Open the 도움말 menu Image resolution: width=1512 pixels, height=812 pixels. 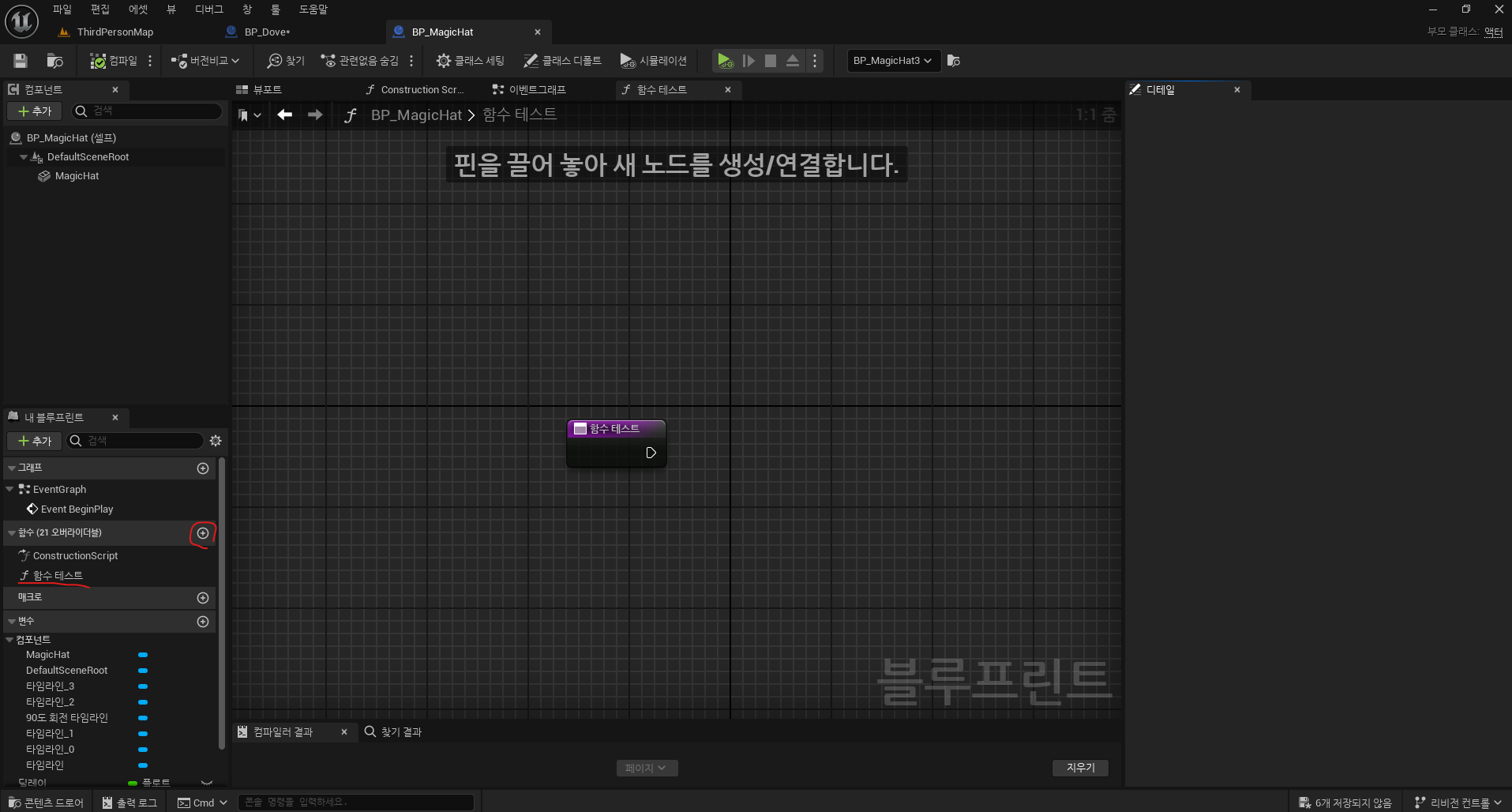tap(313, 9)
